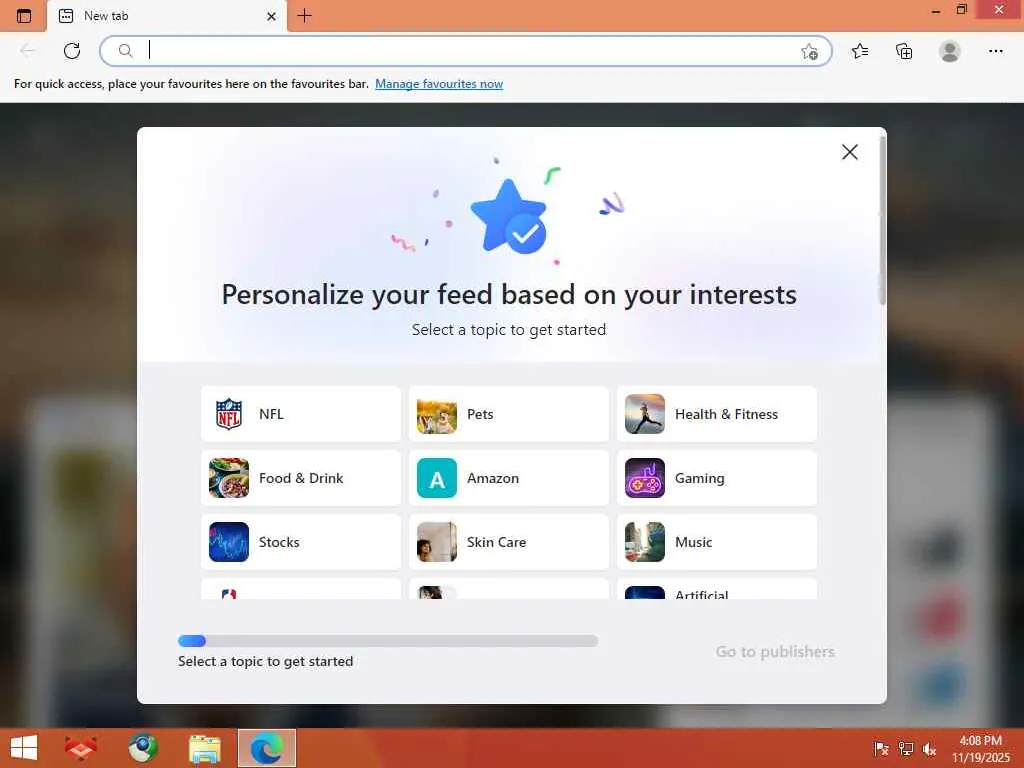Click the Microsoft Edge taskbar icon
The height and width of the screenshot is (768, 1024).
tap(266, 748)
